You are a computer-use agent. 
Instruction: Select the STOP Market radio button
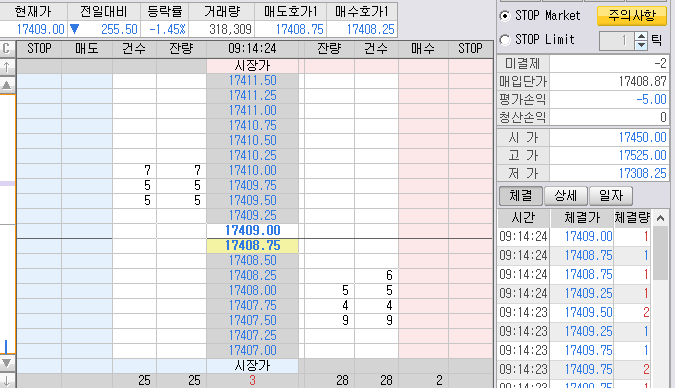[505, 16]
